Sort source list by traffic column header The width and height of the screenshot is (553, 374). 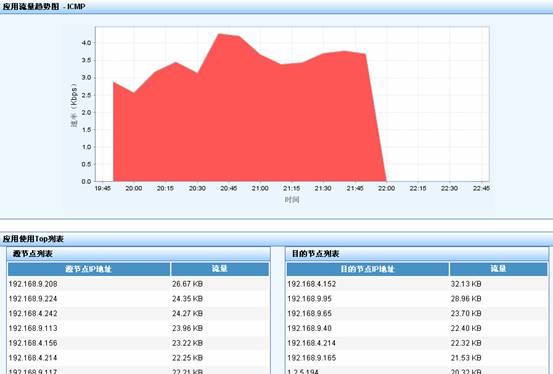click(220, 269)
